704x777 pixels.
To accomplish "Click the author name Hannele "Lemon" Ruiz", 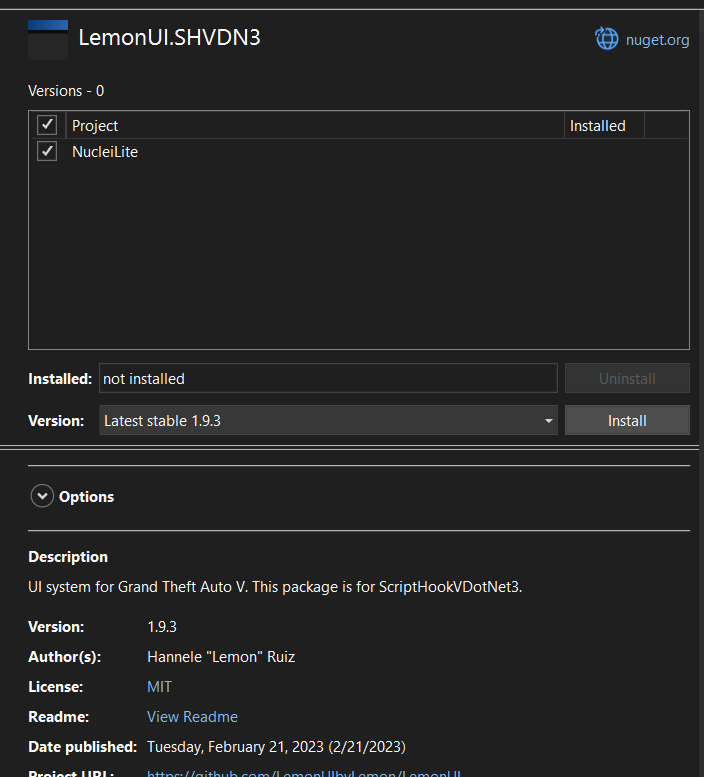I will click(x=221, y=657).
